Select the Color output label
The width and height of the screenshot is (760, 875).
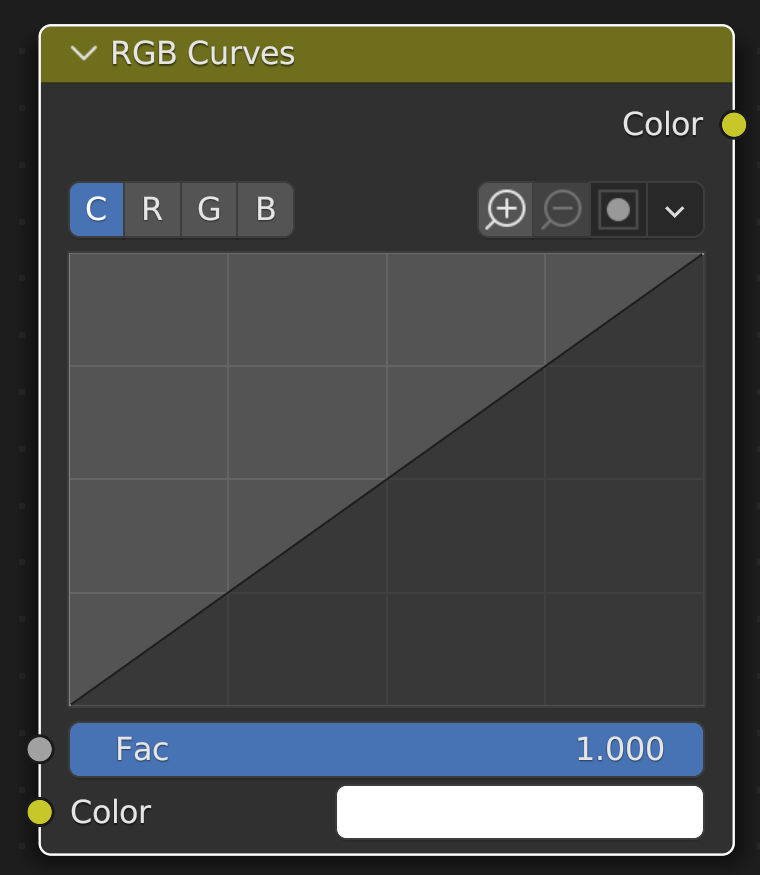click(662, 124)
